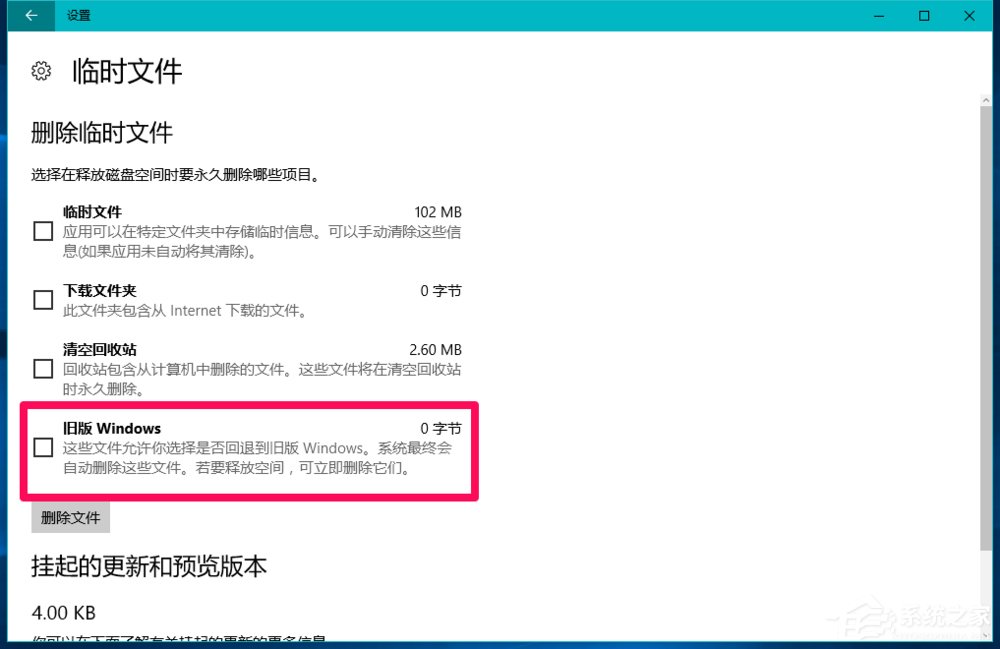
Task: Click the 删除临时文件 page heading
Action: (102, 132)
